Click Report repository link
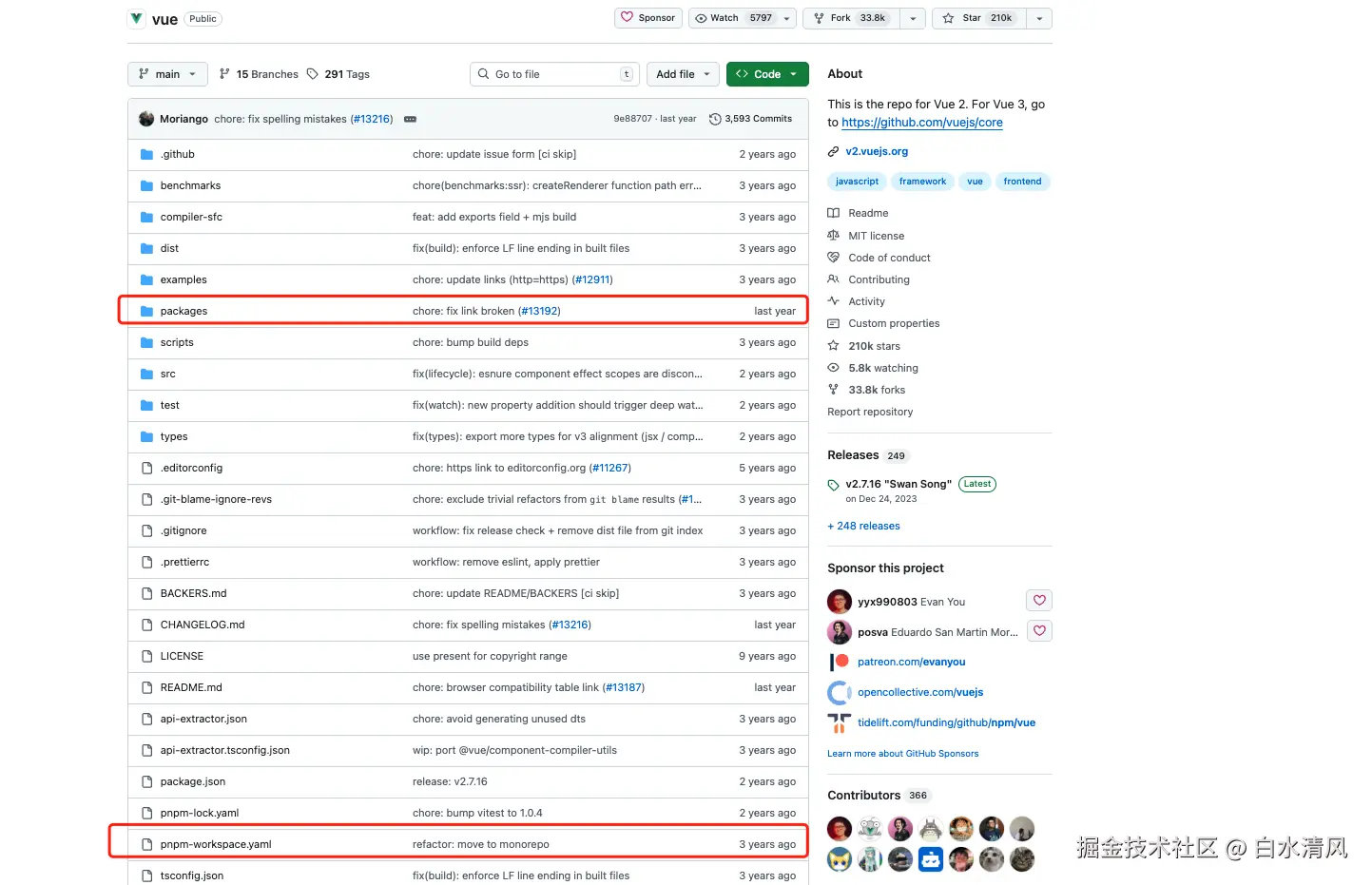 pos(870,412)
